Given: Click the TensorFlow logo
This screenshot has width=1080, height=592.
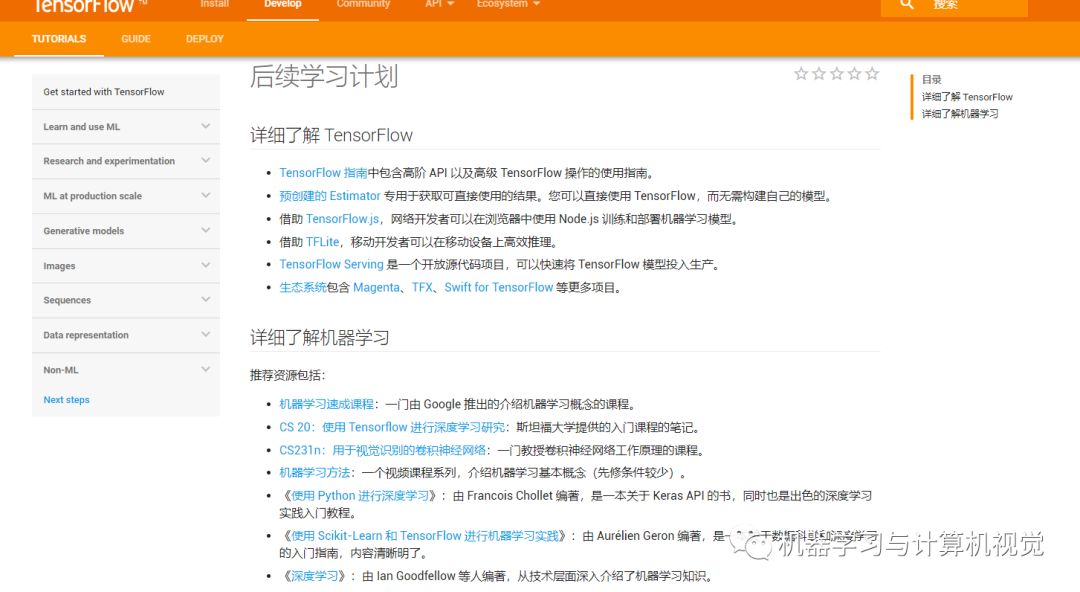Looking at the screenshot, I should [x=88, y=6].
